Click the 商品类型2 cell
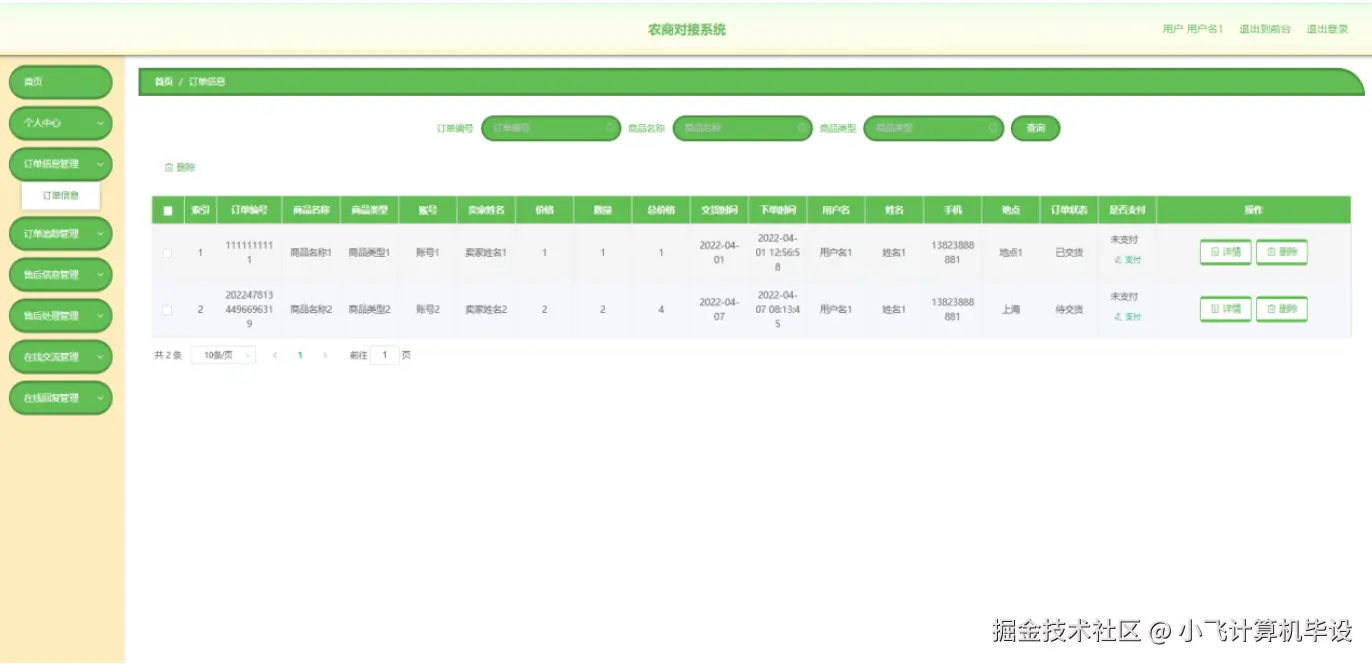The height and width of the screenshot is (664, 1372). click(x=369, y=310)
